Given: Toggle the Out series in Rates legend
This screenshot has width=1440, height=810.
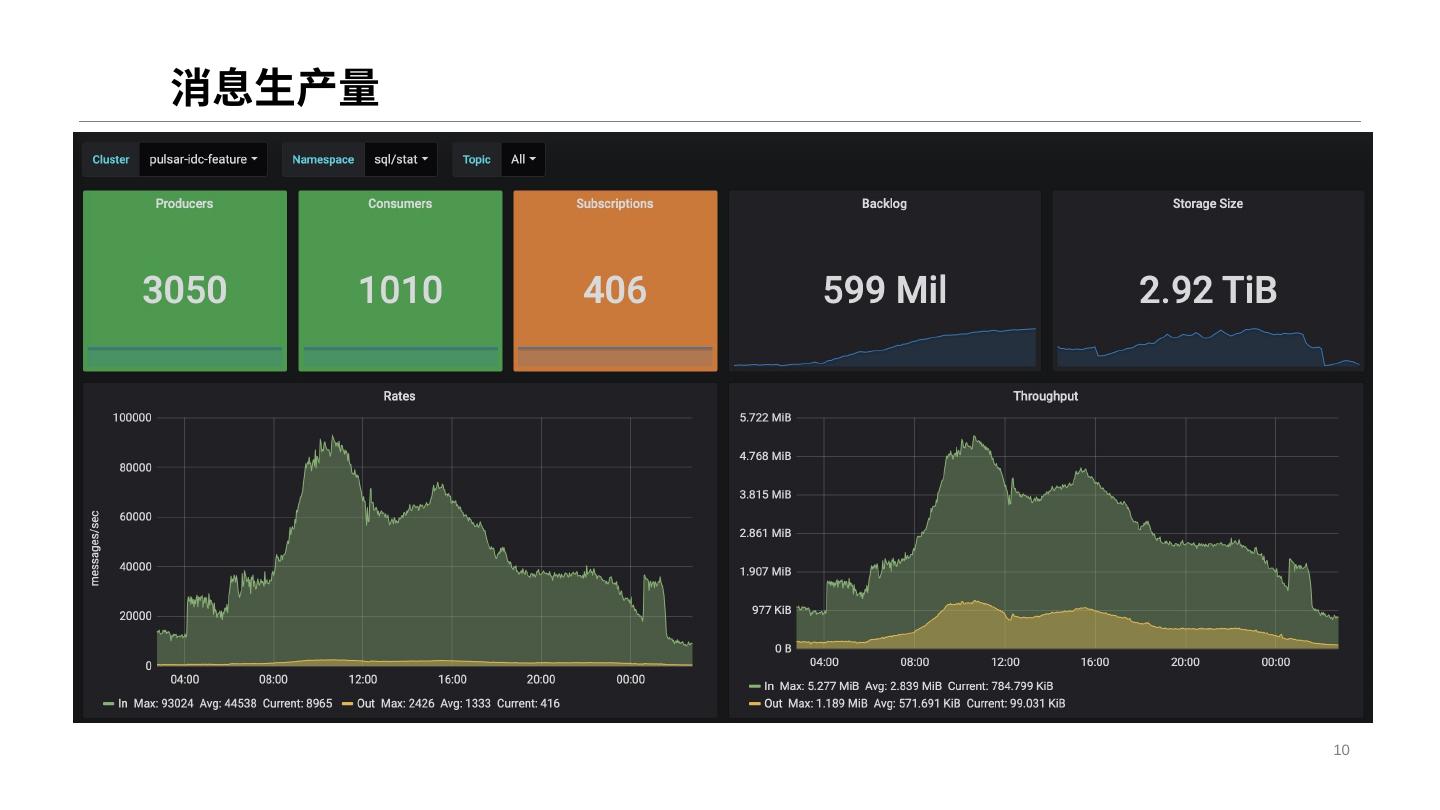Looking at the screenshot, I should pos(366,704).
